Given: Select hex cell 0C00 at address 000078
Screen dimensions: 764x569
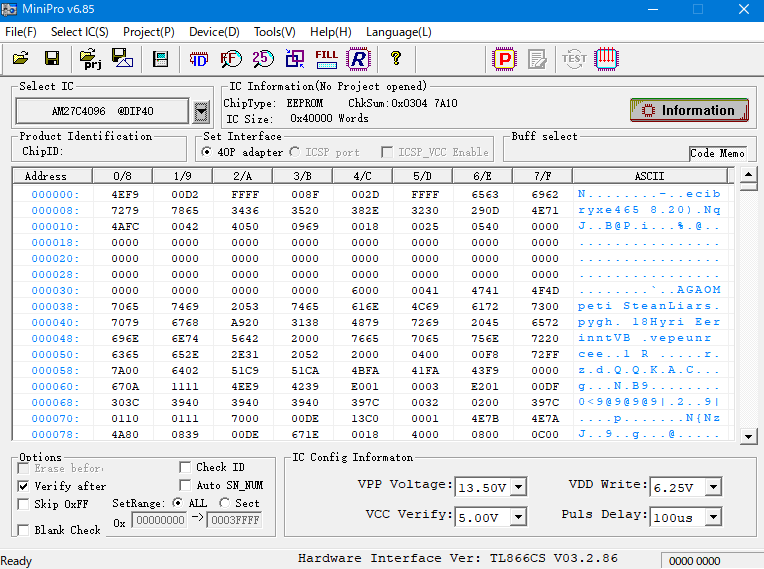Looking at the screenshot, I should pos(545,435).
